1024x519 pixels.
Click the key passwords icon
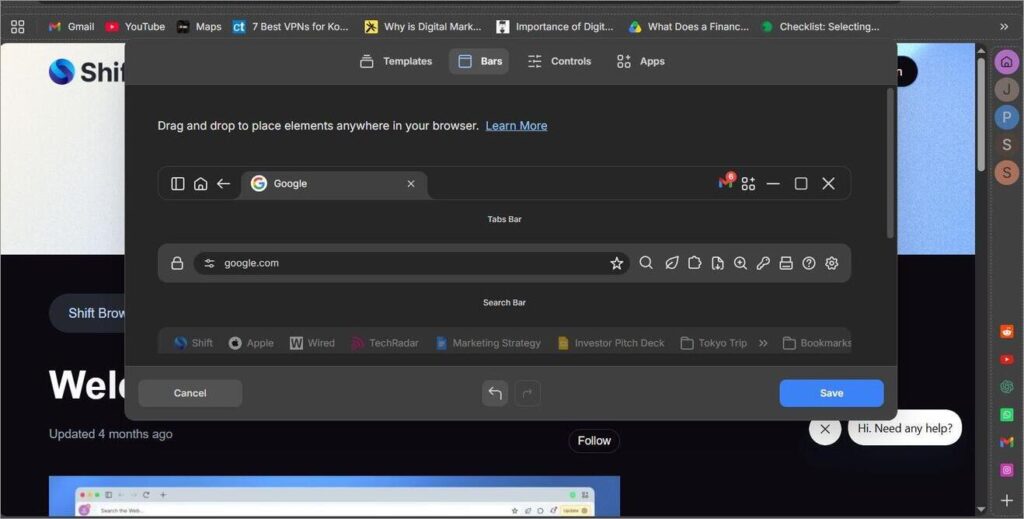763,263
